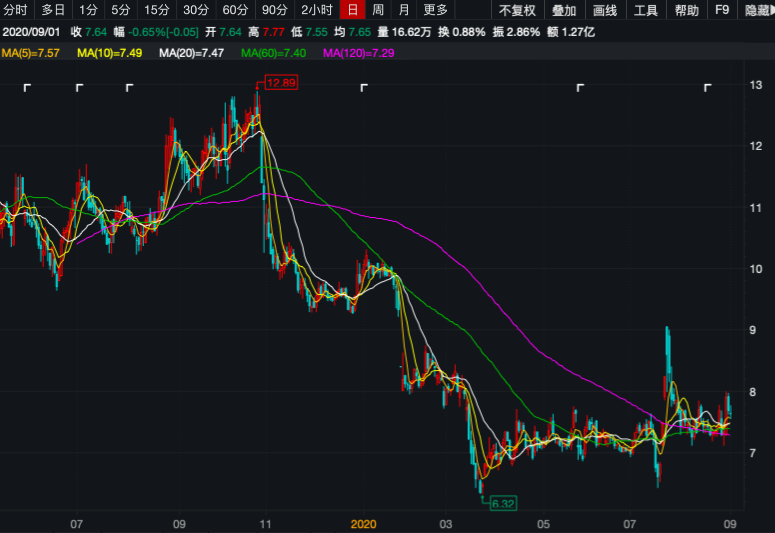Switch to the 2小时 chart period
The image size is (775, 533).
tap(316, 11)
